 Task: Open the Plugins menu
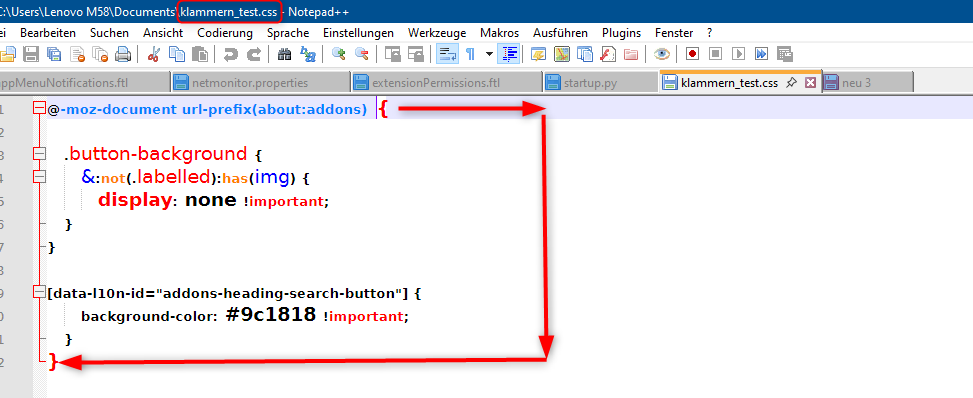coord(621,33)
